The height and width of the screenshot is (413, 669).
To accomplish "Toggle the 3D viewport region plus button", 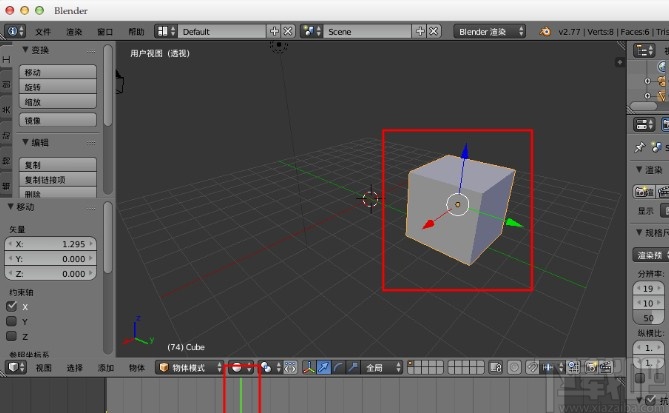I will (x=620, y=62).
